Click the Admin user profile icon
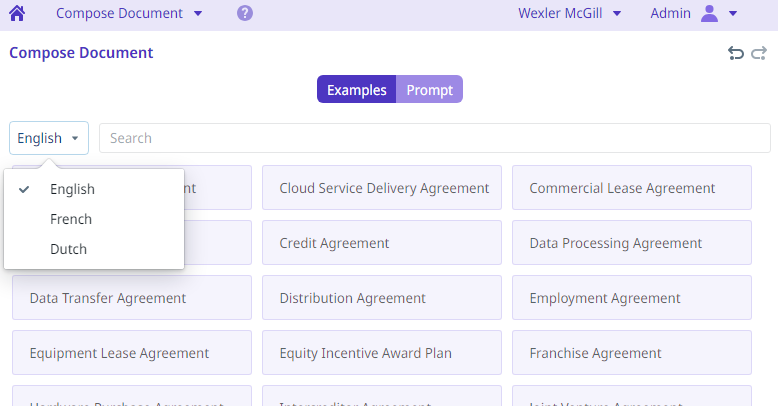 coord(710,14)
